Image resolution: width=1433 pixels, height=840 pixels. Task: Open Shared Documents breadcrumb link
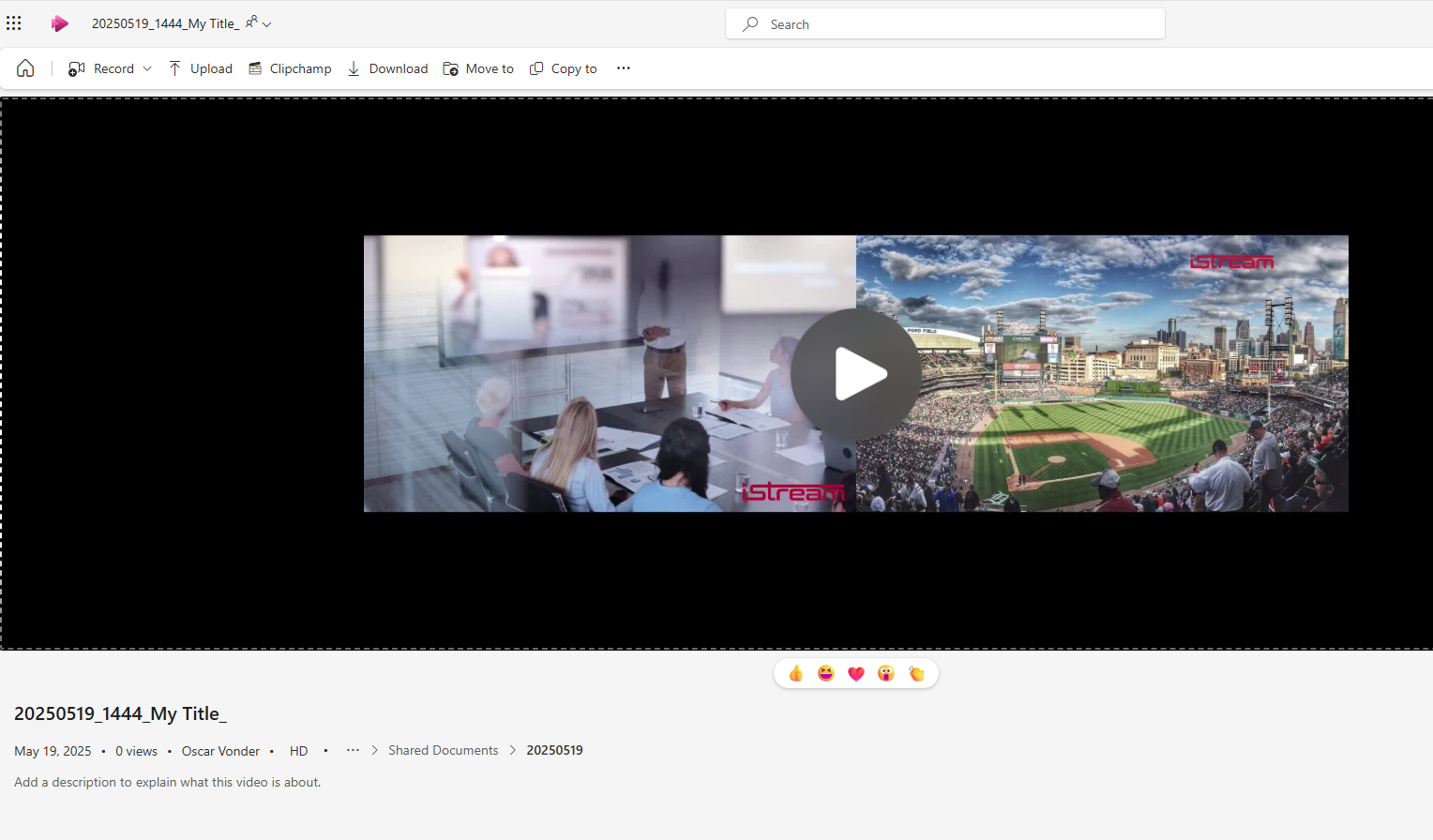click(x=444, y=750)
